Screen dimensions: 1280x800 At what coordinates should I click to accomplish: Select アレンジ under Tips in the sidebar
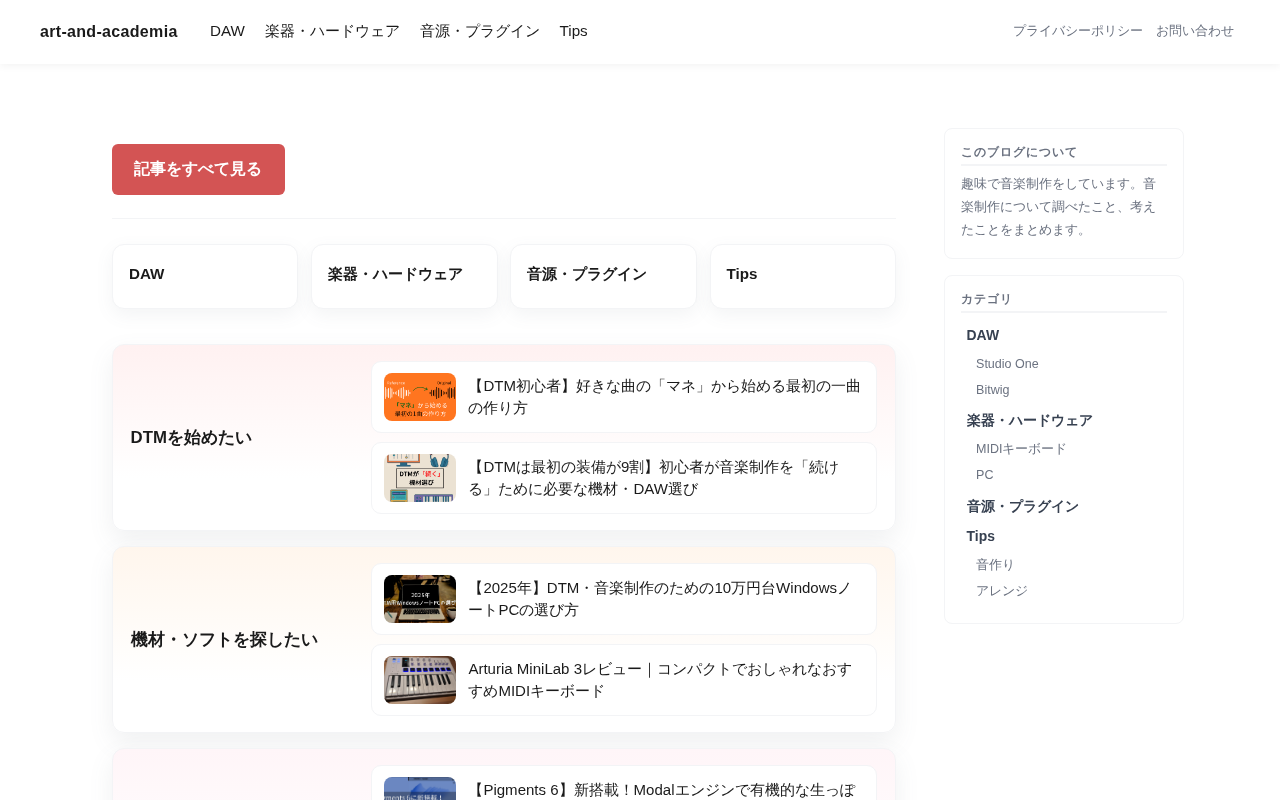pyautogui.click(x=1001, y=591)
